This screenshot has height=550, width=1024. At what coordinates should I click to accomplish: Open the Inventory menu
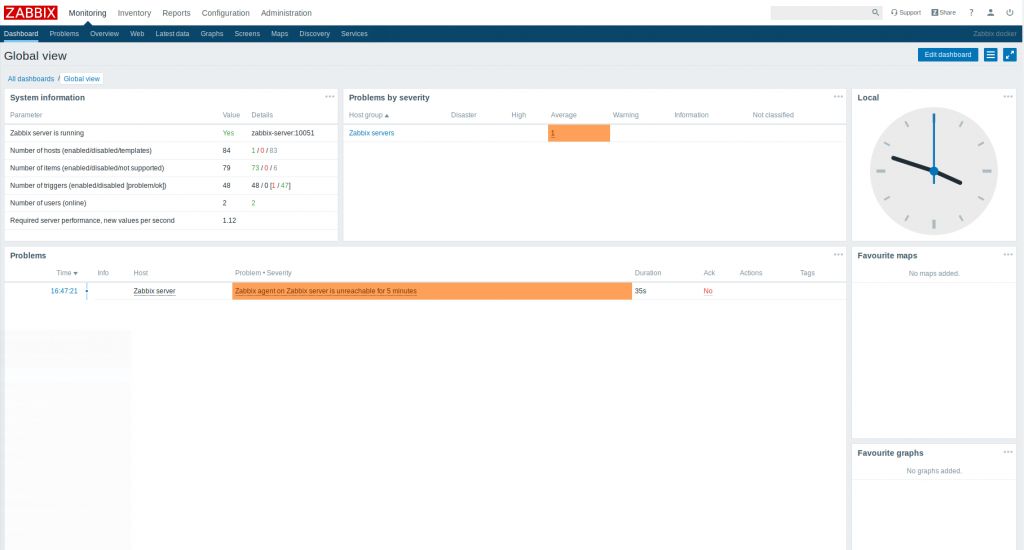134,13
